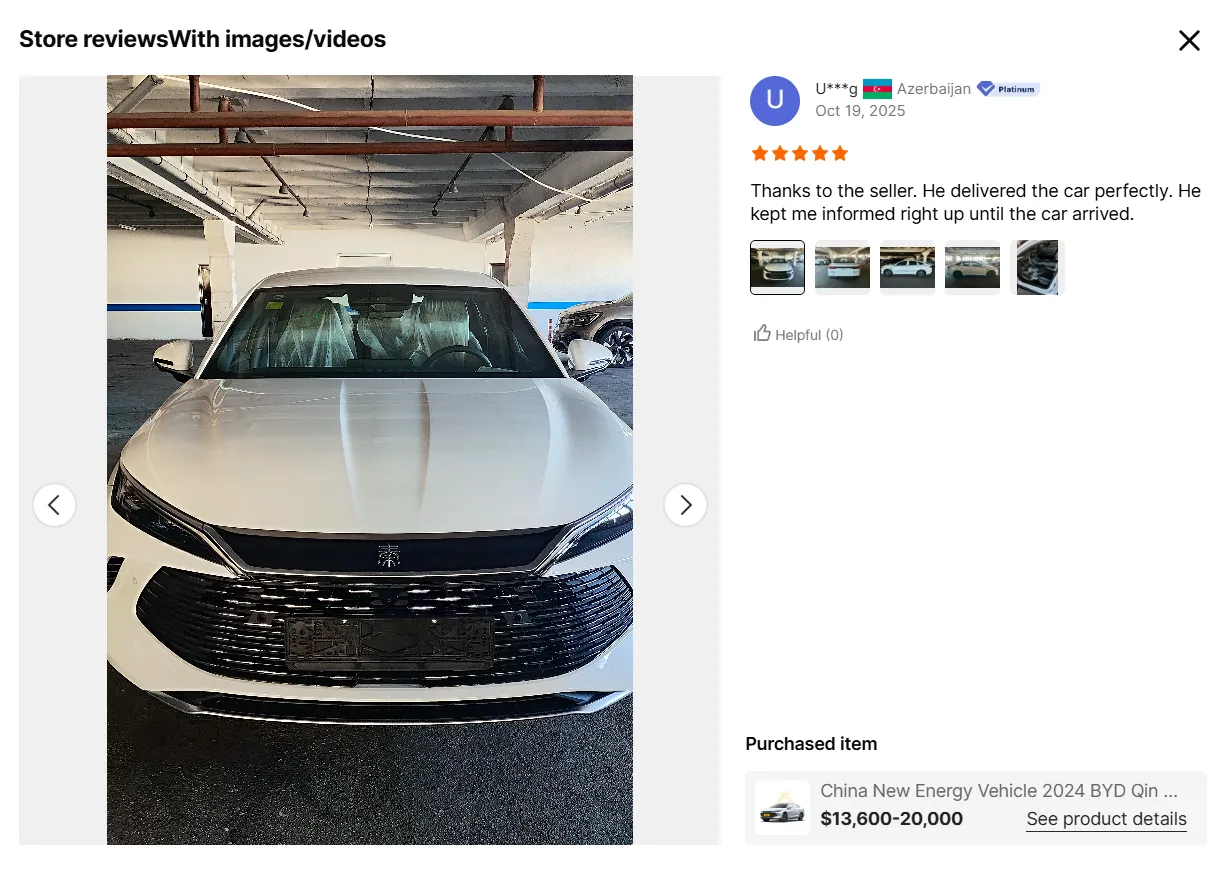
Task: Click the fifth orange rating star
Action: [840, 153]
